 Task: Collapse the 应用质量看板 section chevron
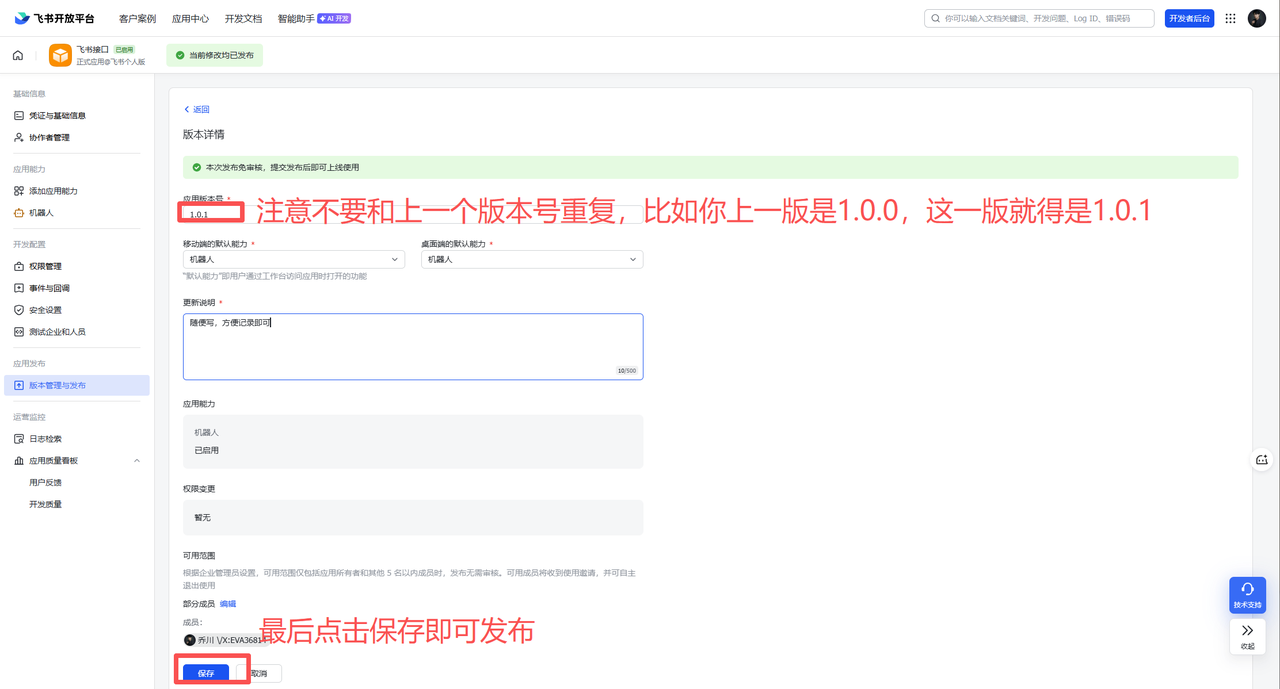click(137, 461)
